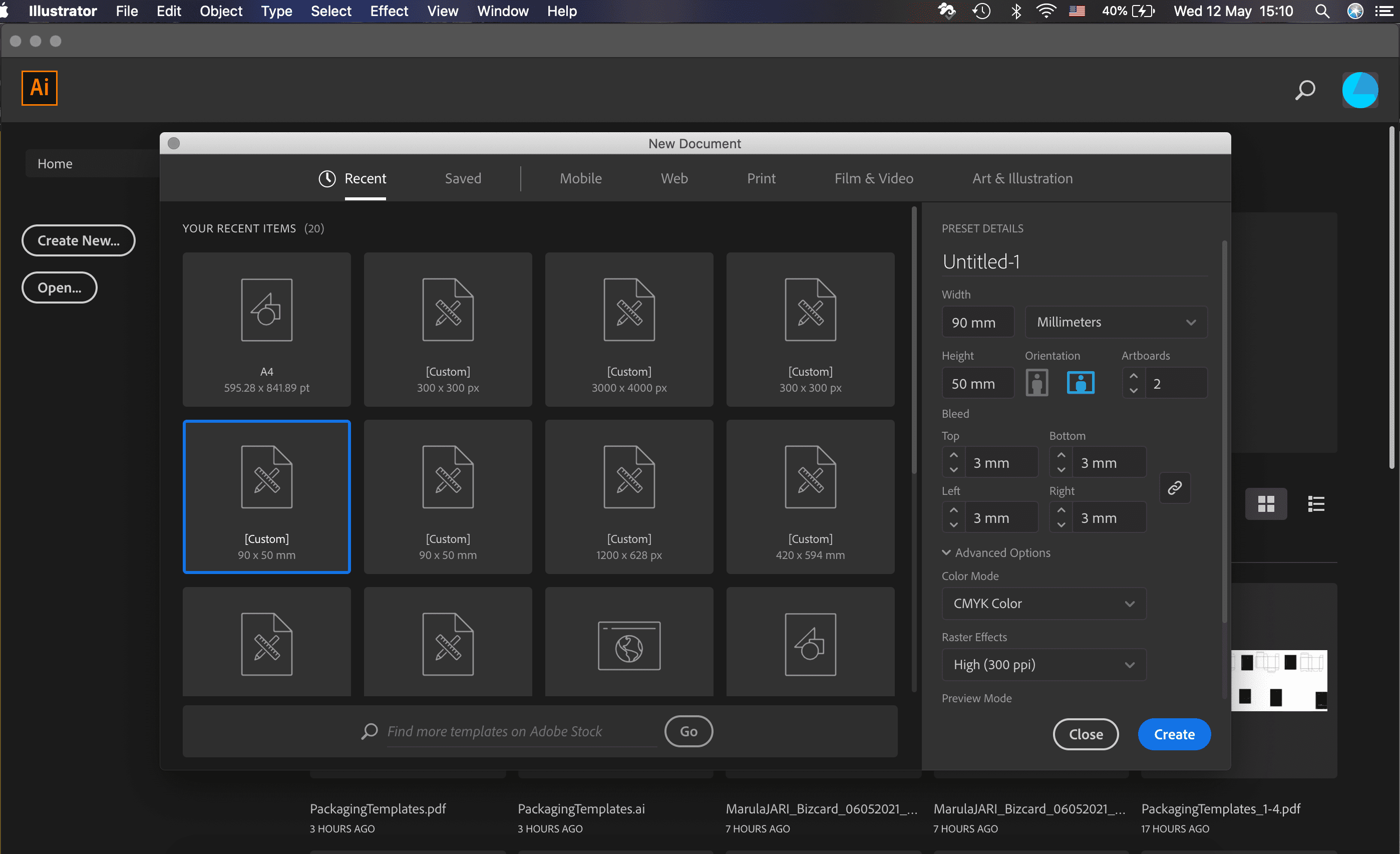Open the blue user profile avatar

(x=1359, y=90)
